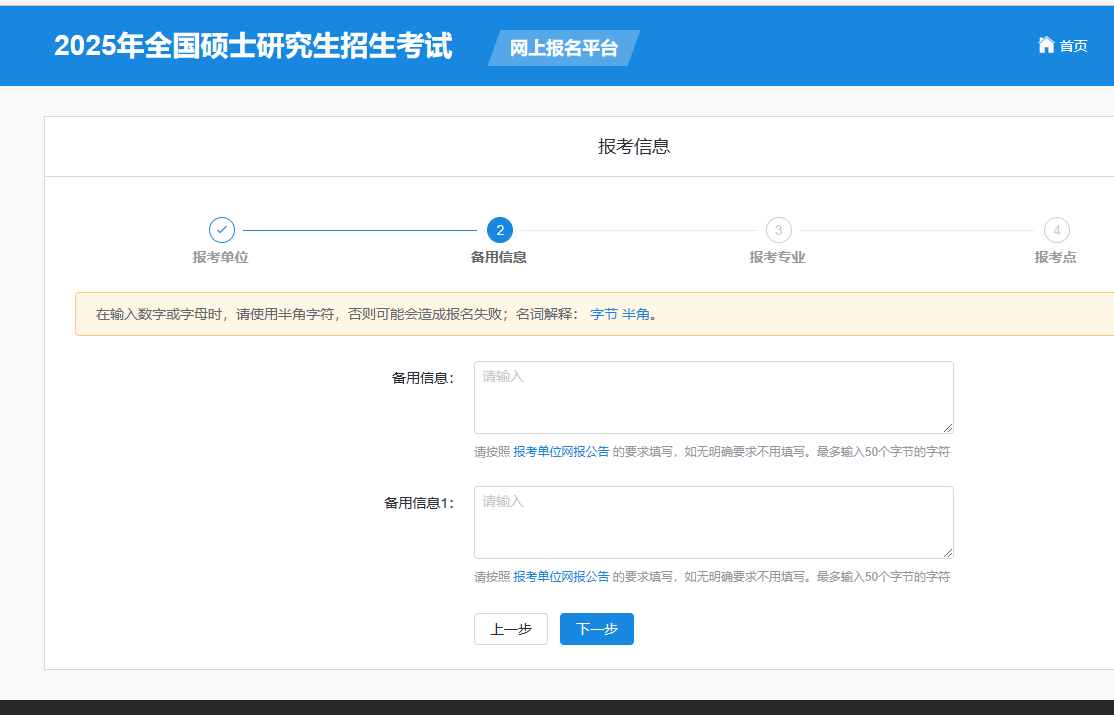
Task: Click the step 4 circle for 报考点
Action: [1057, 229]
